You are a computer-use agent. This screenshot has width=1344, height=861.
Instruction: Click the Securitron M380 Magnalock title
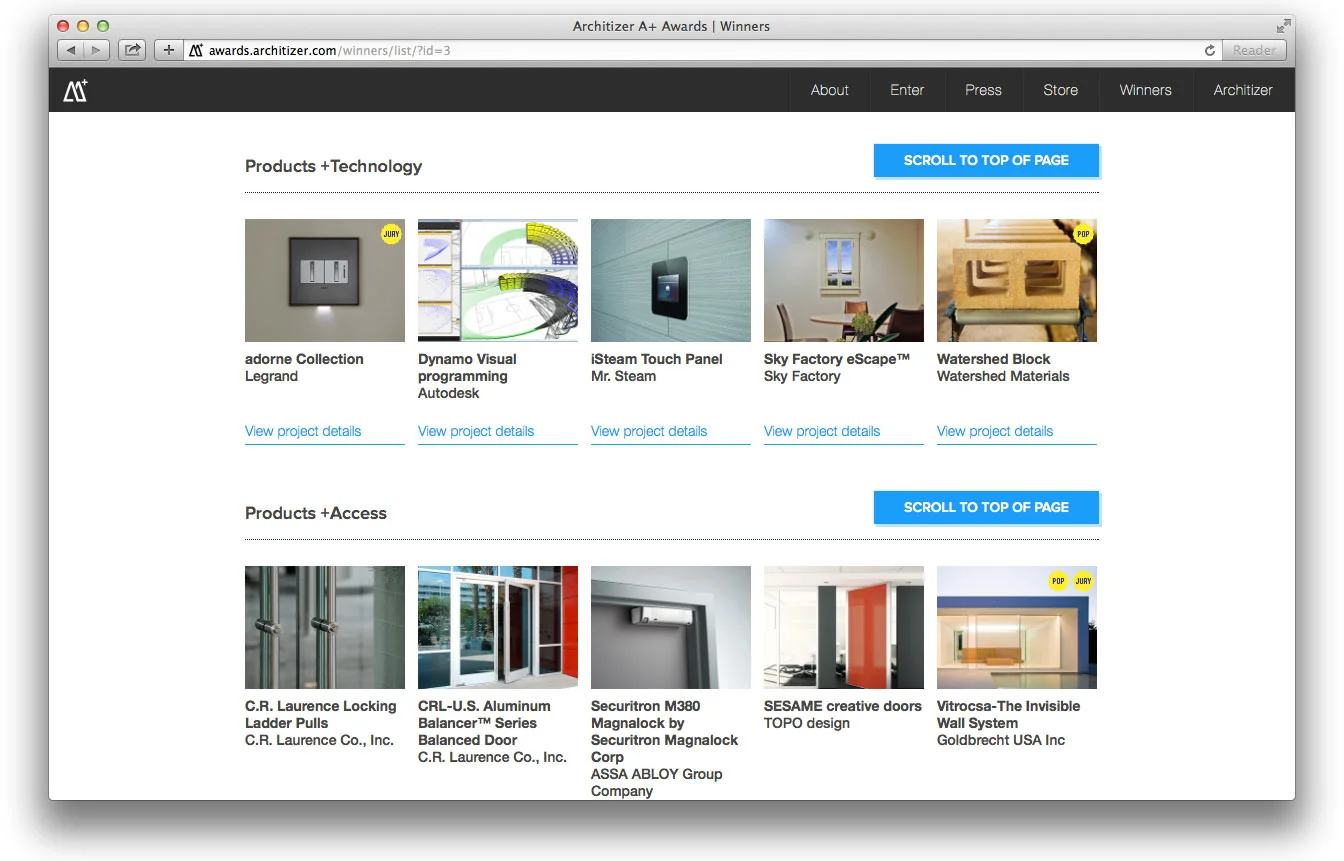pyautogui.click(x=665, y=731)
